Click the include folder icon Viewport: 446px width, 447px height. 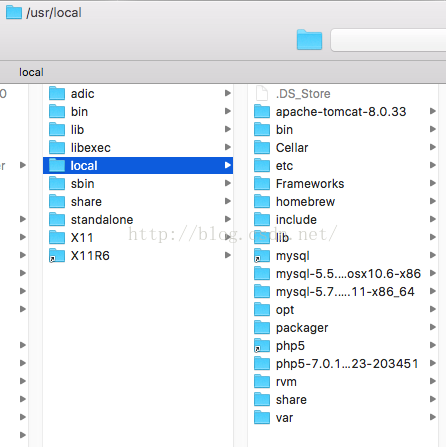click(x=262, y=219)
